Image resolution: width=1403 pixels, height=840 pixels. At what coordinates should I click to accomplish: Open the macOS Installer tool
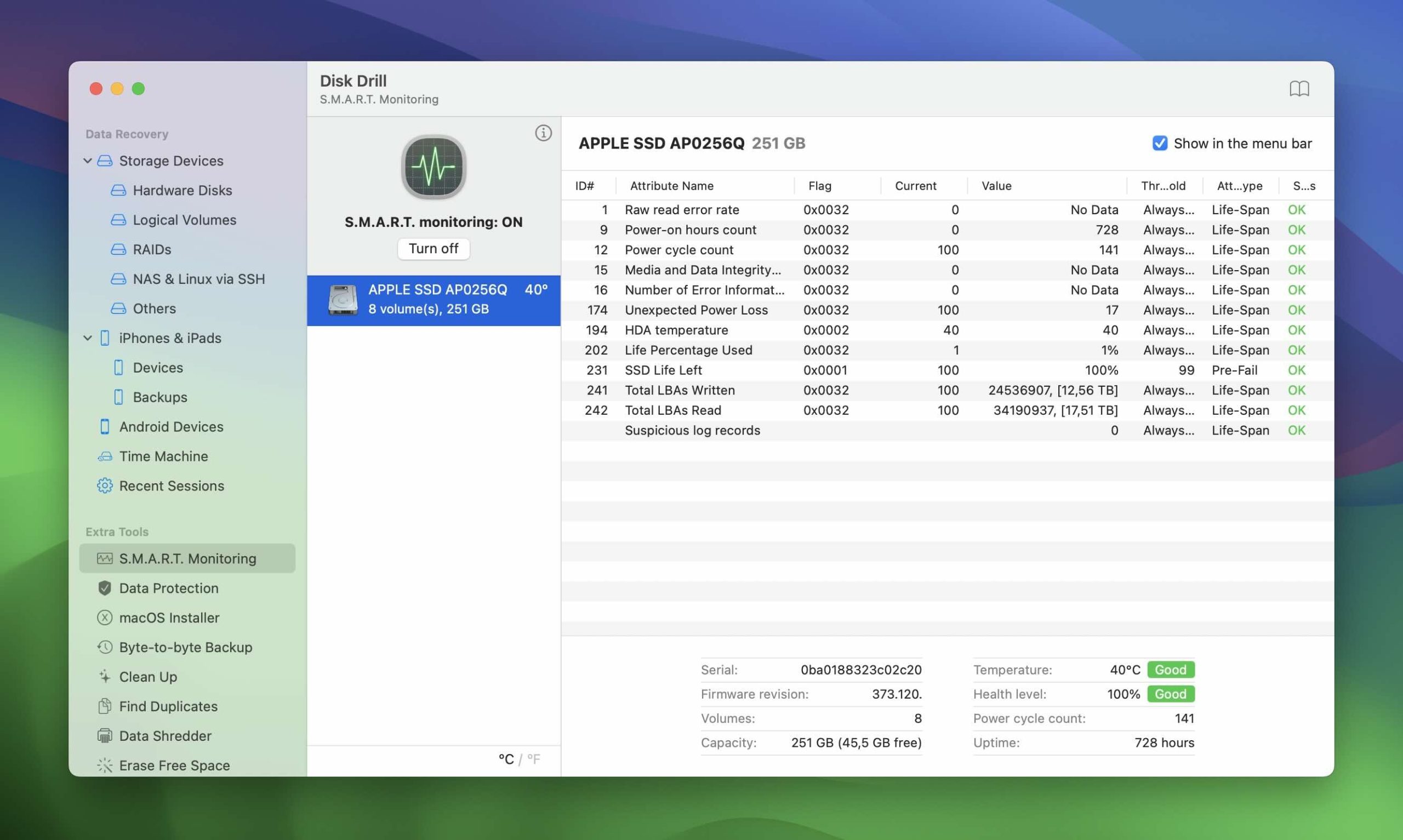pyautogui.click(x=168, y=617)
